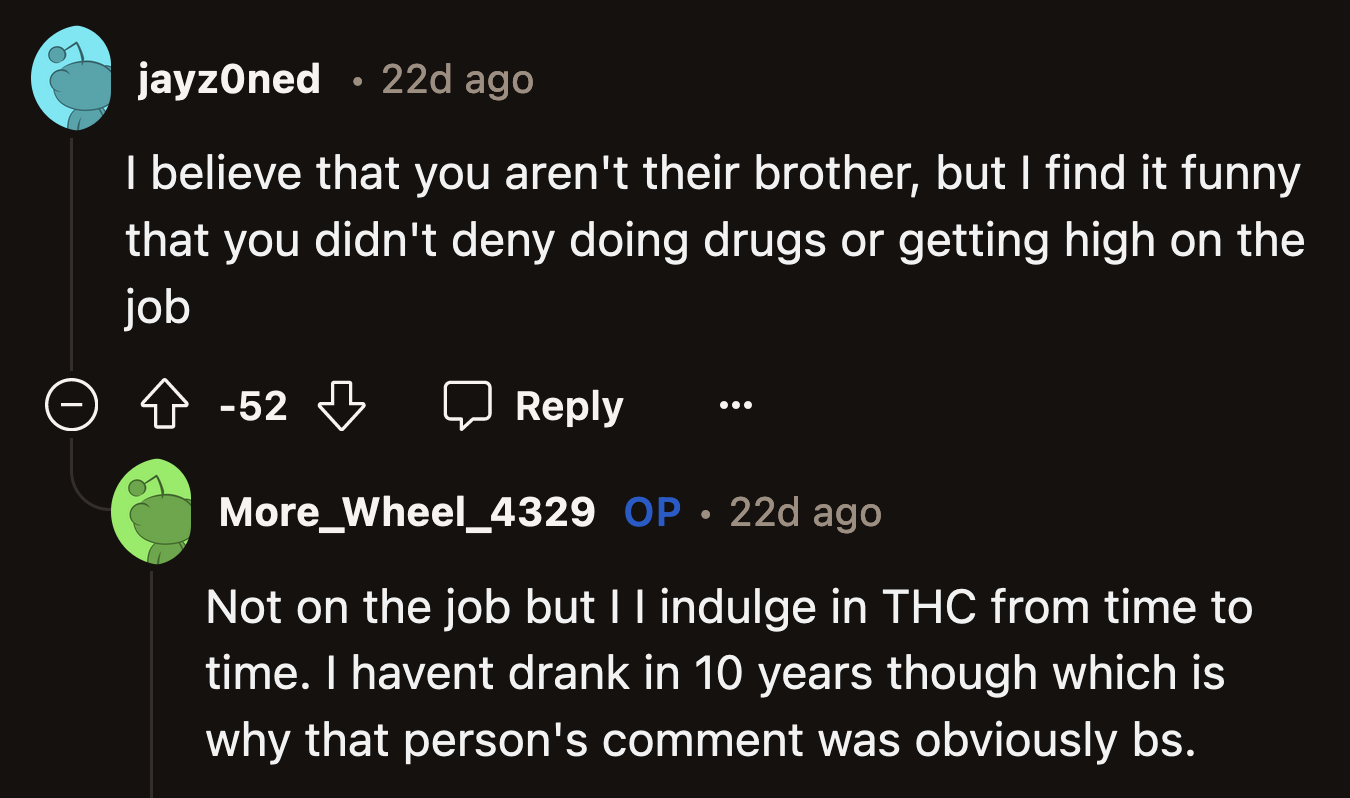Click the 22d ago timestamp on the OP reply
The width and height of the screenshot is (1350, 798).
[x=804, y=512]
